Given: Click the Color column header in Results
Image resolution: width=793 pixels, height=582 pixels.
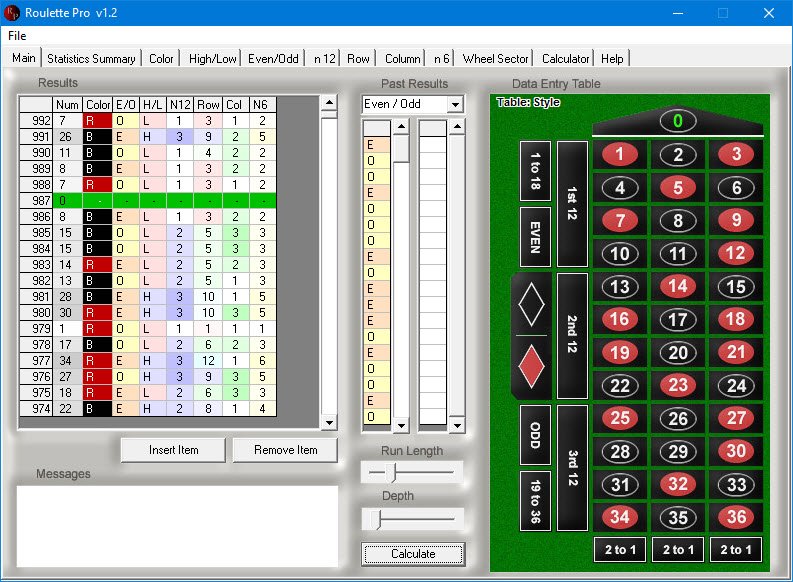Looking at the screenshot, I should point(98,105).
